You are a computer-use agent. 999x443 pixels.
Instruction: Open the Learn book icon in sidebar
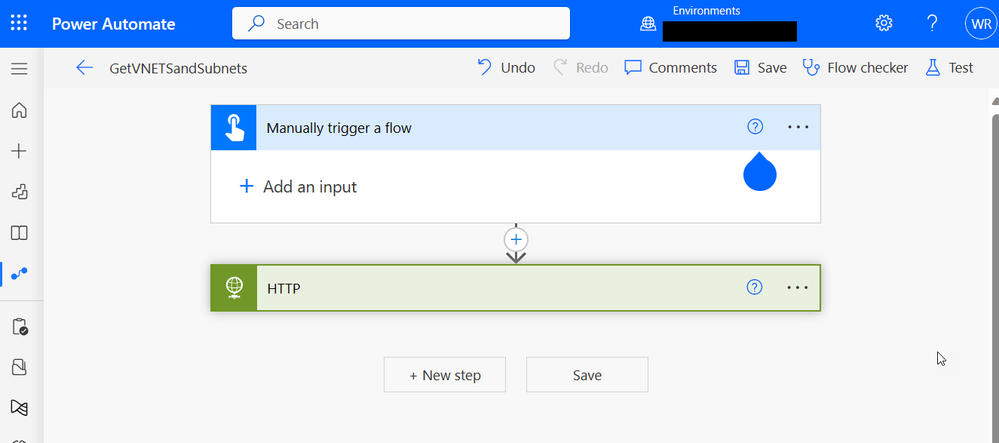click(19, 233)
